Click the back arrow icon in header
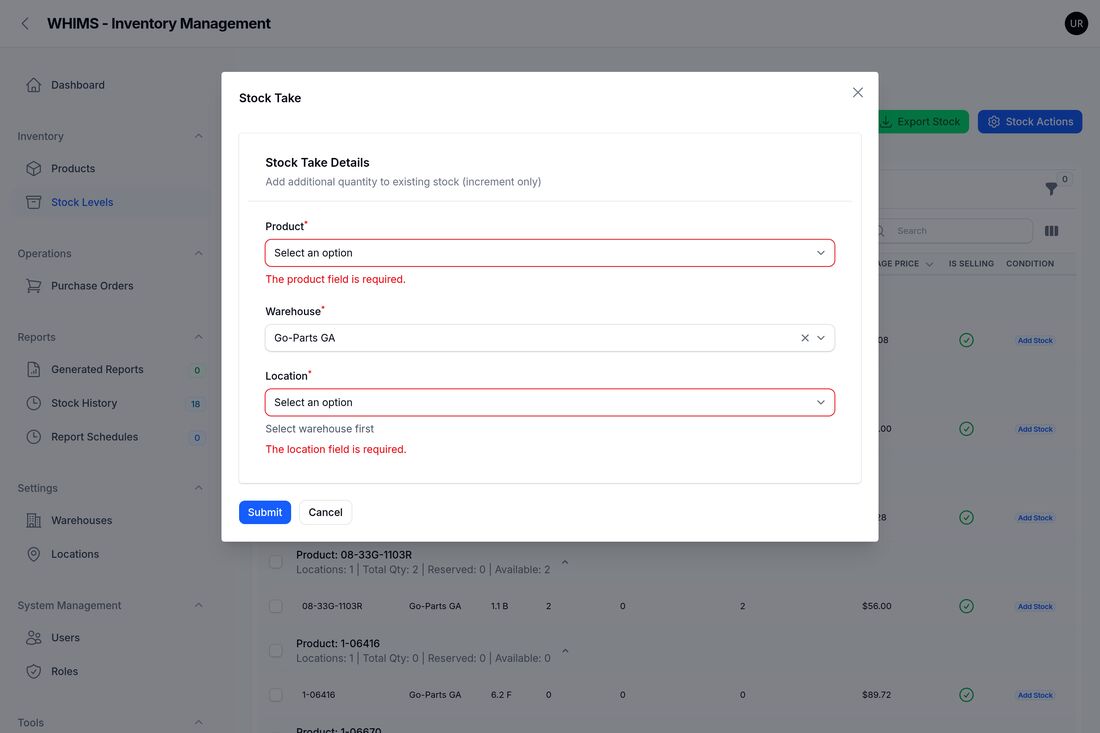 [x=25, y=23]
